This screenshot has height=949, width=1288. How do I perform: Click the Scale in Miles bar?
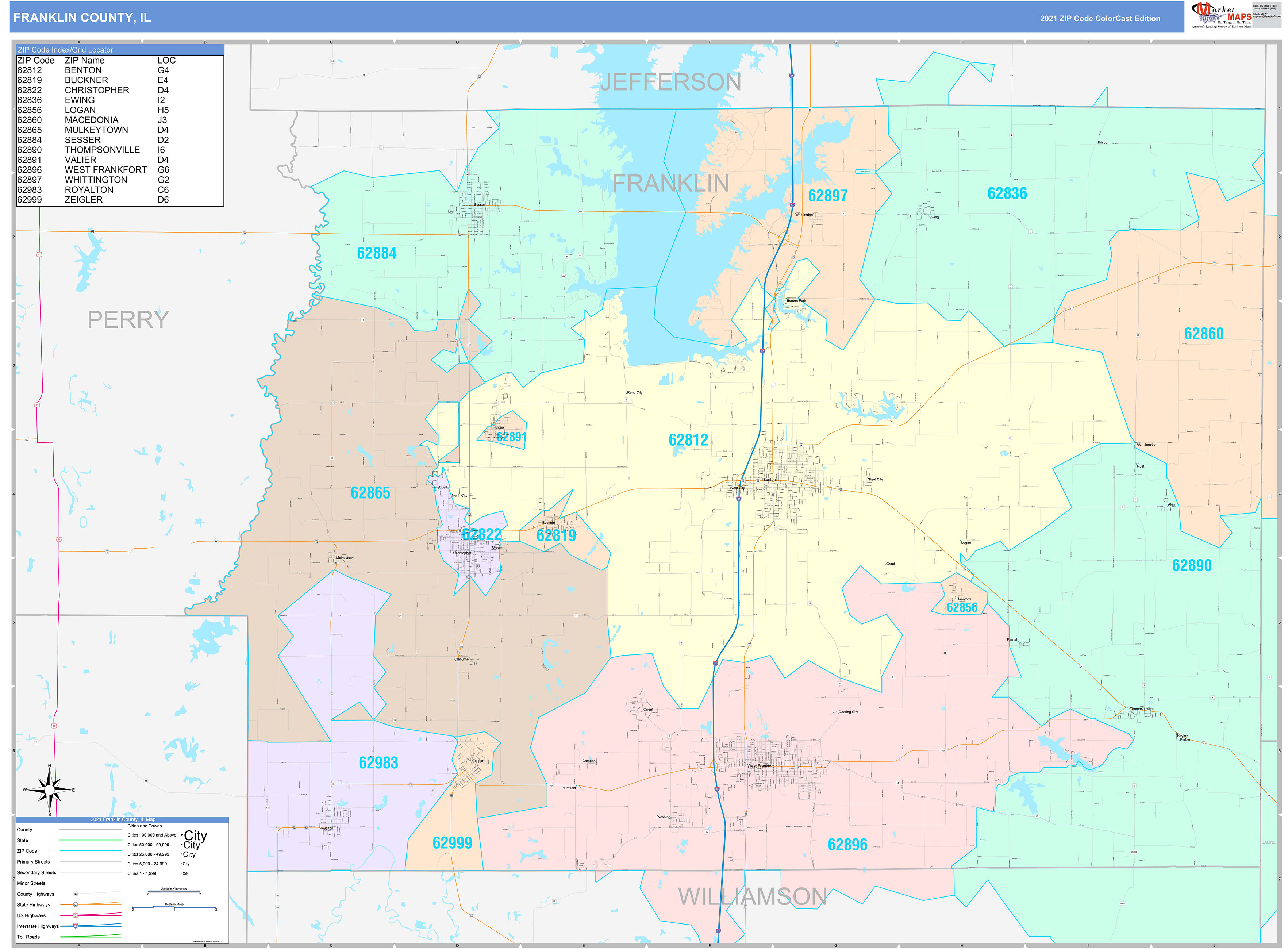tap(175, 907)
